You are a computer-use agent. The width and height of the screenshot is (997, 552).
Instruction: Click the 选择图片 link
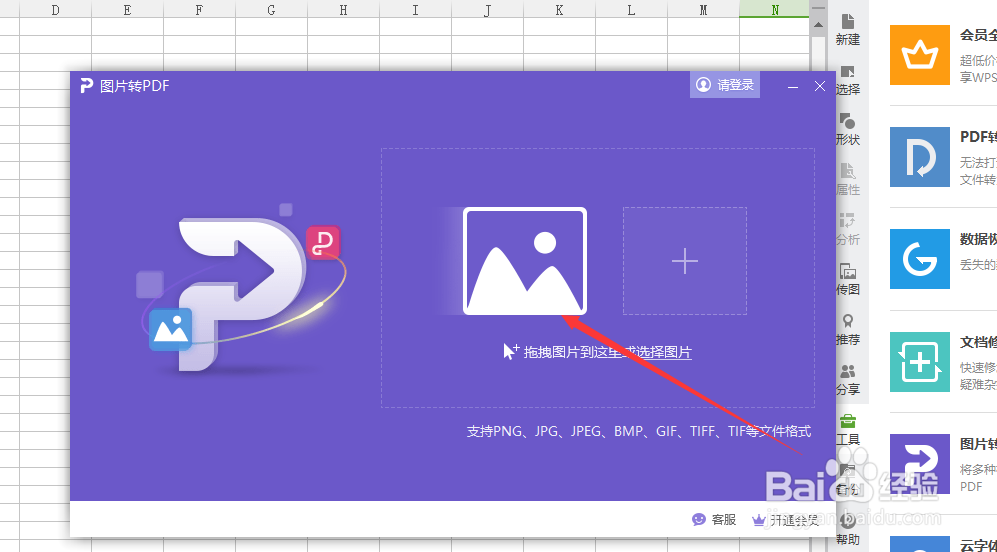[x=665, y=352]
